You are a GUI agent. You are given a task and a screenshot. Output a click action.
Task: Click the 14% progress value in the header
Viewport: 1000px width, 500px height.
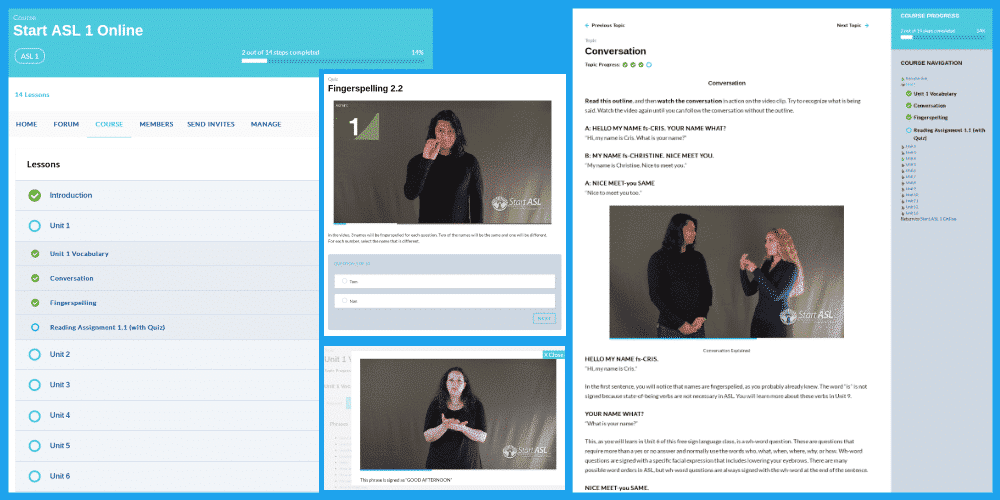click(x=418, y=52)
